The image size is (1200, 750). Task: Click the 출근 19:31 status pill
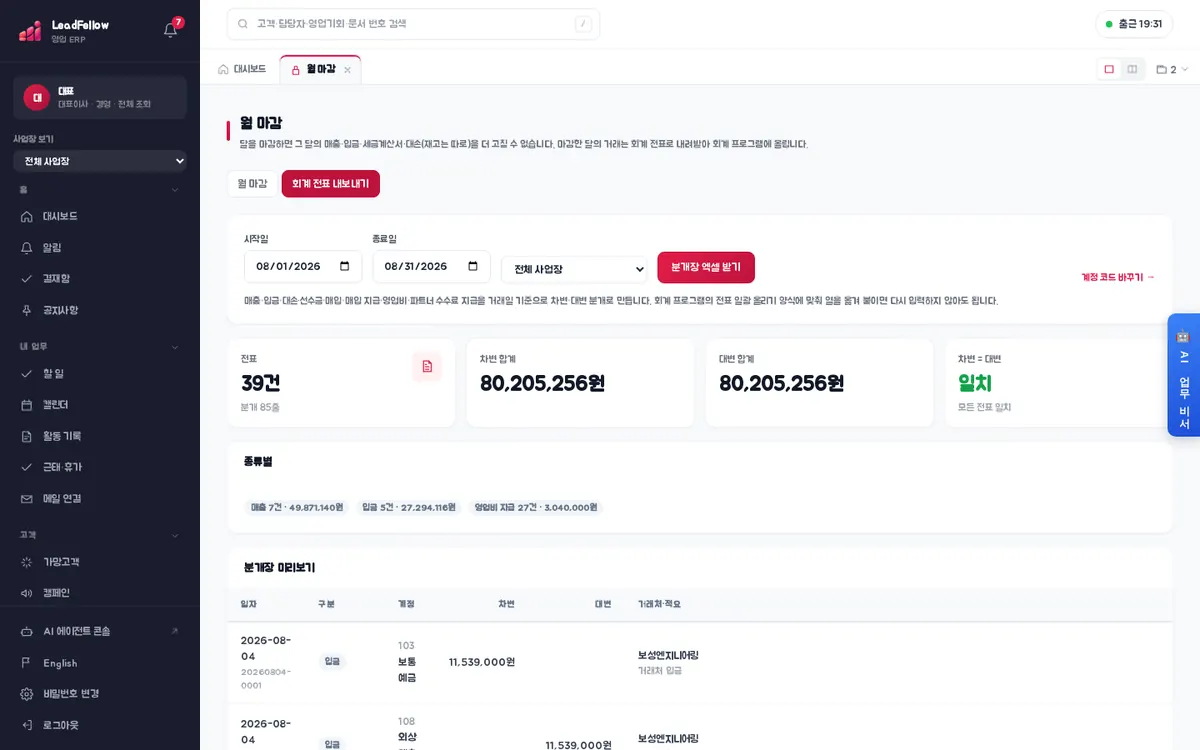tap(1134, 24)
